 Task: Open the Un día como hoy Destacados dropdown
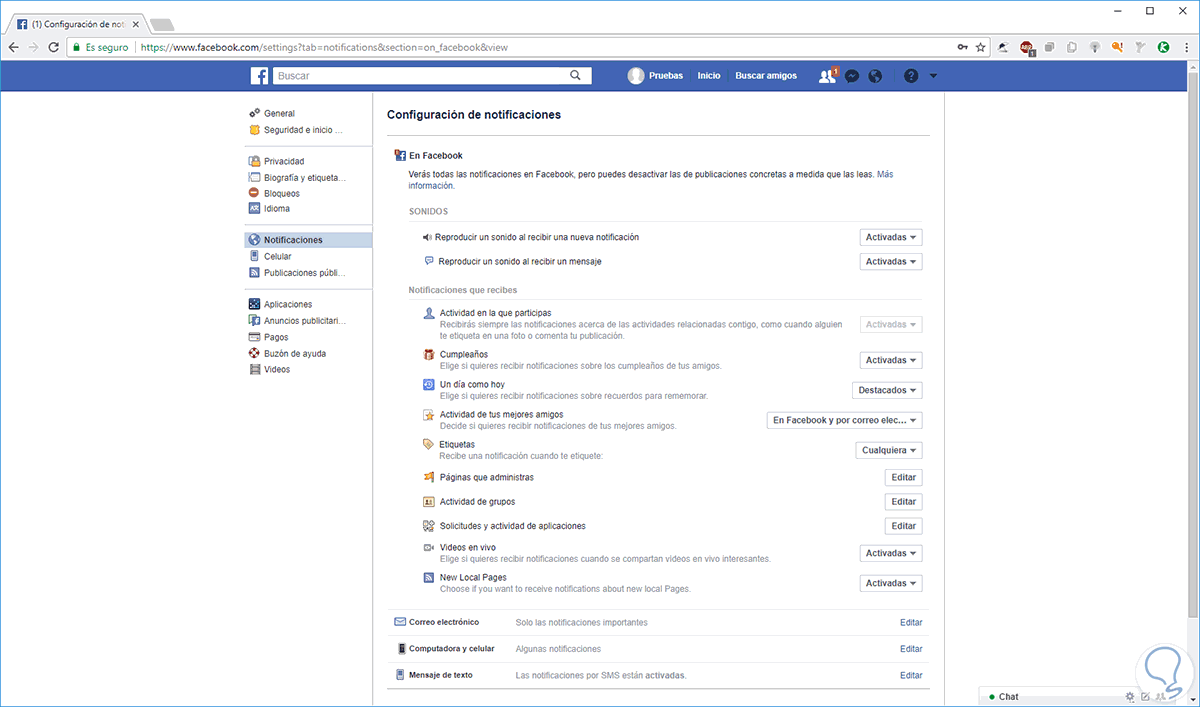(x=888, y=390)
